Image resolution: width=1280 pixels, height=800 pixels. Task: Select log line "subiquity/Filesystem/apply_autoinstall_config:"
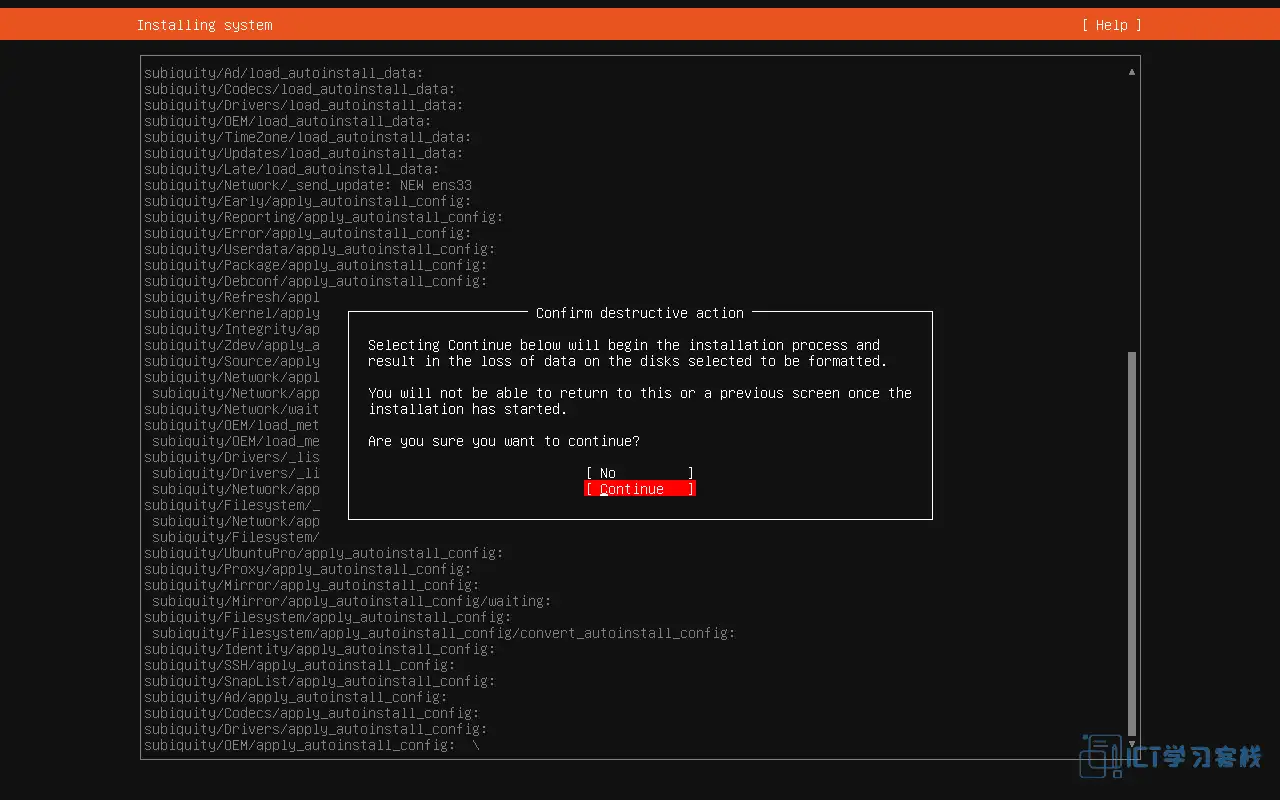(328, 617)
